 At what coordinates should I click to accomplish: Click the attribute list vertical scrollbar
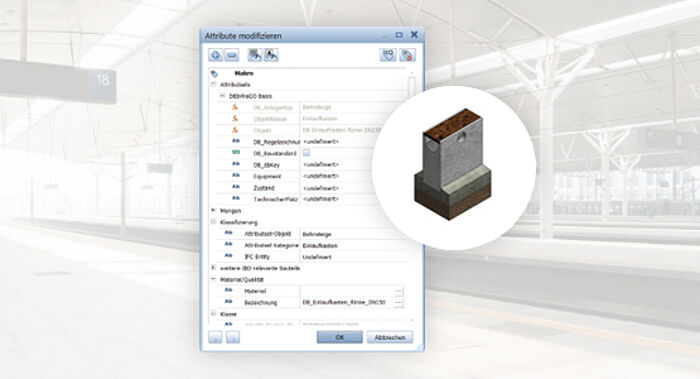412,196
